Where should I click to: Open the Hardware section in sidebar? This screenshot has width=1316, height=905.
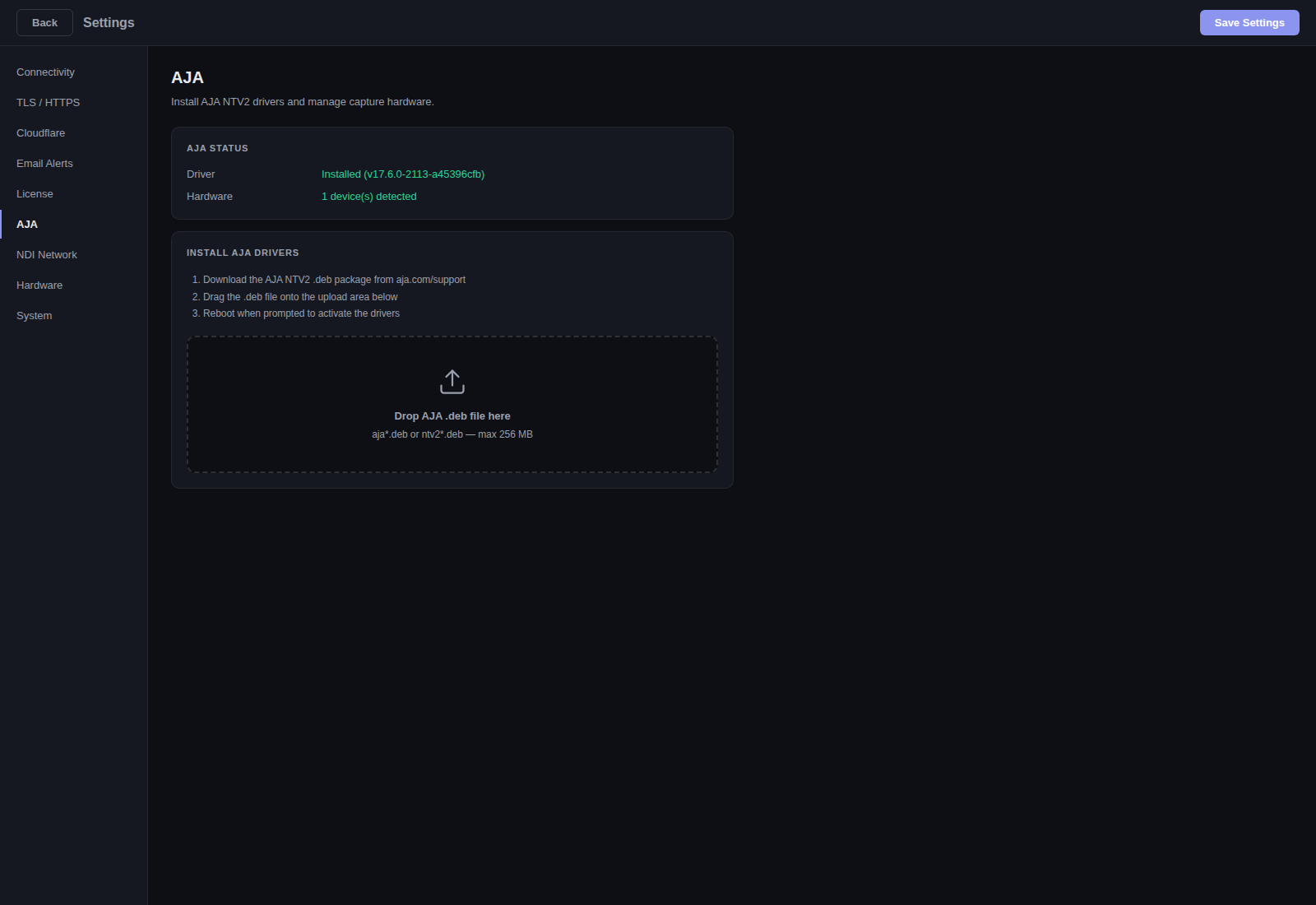pos(73,285)
